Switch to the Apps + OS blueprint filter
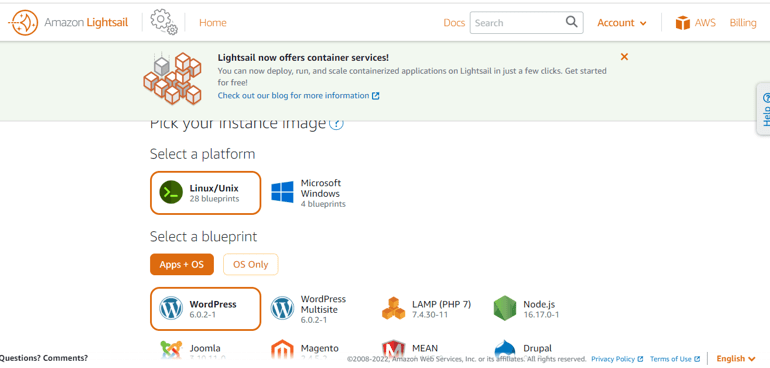This screenshot has width=770, height=368. click(182, 264)
